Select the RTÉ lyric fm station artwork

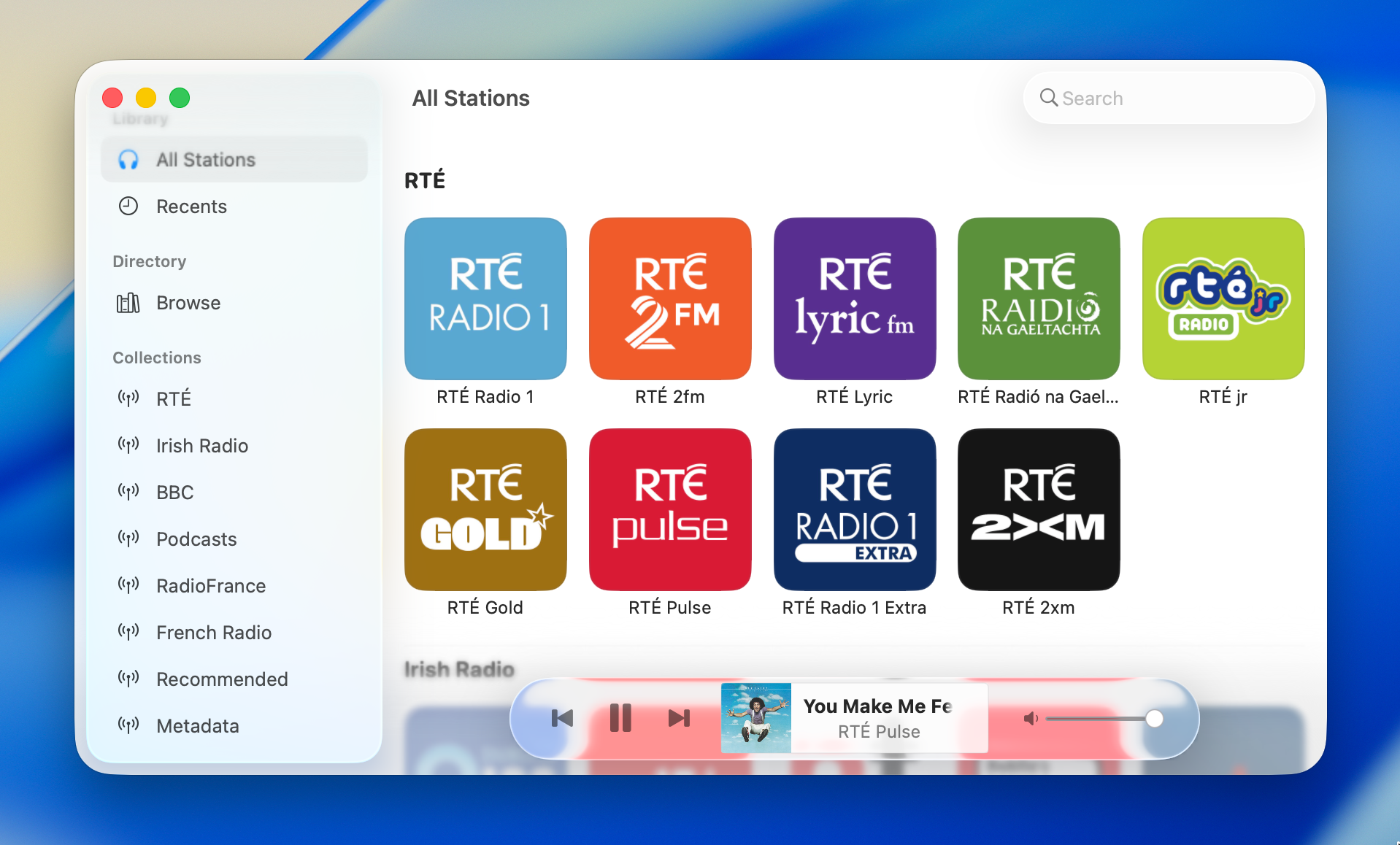855,298
